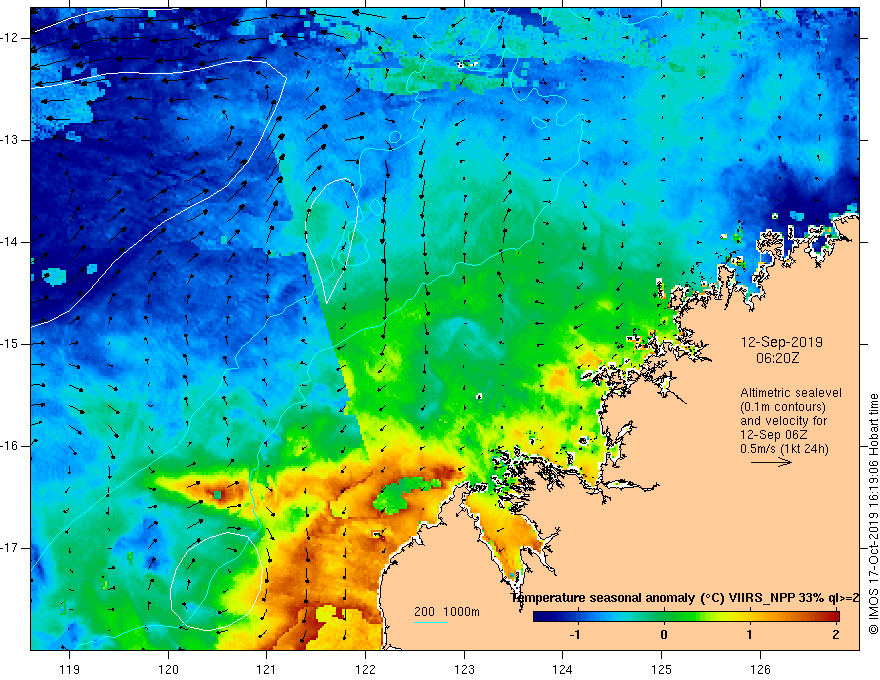Click the velocity reference arrow in legend

771,462
